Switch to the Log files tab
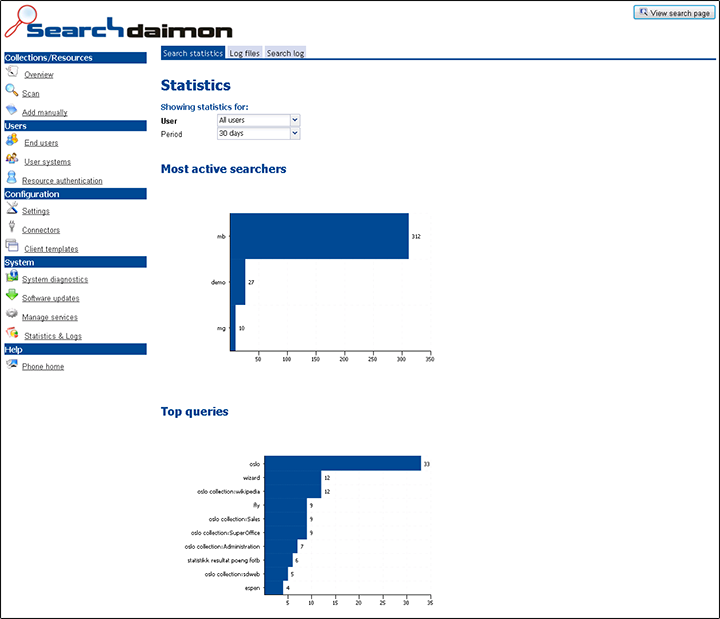The width and height of the screenshot is (720, 619). (245, 53)
